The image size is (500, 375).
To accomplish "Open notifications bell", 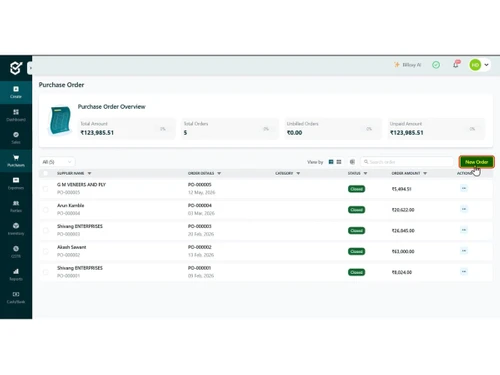I will coord(456,64).
